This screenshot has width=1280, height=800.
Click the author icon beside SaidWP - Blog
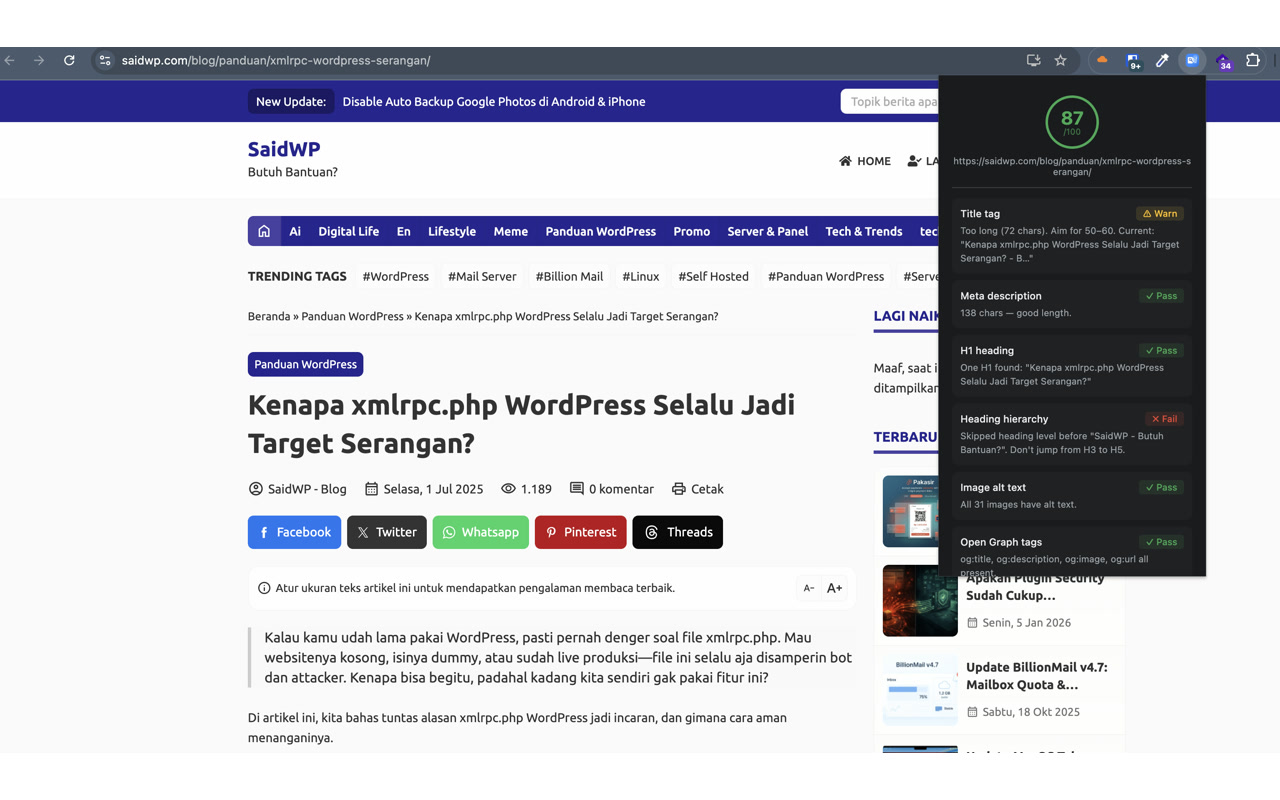tap(256, 489)
